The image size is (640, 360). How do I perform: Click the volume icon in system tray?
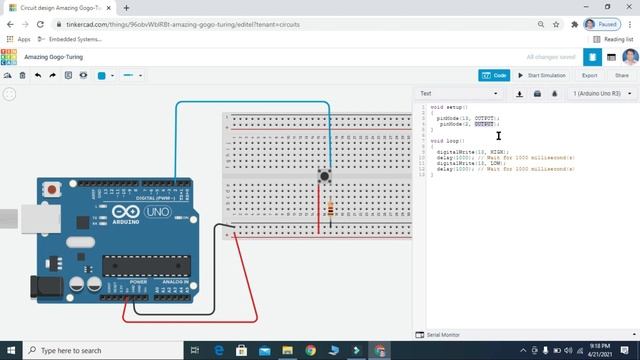[568, 351]
